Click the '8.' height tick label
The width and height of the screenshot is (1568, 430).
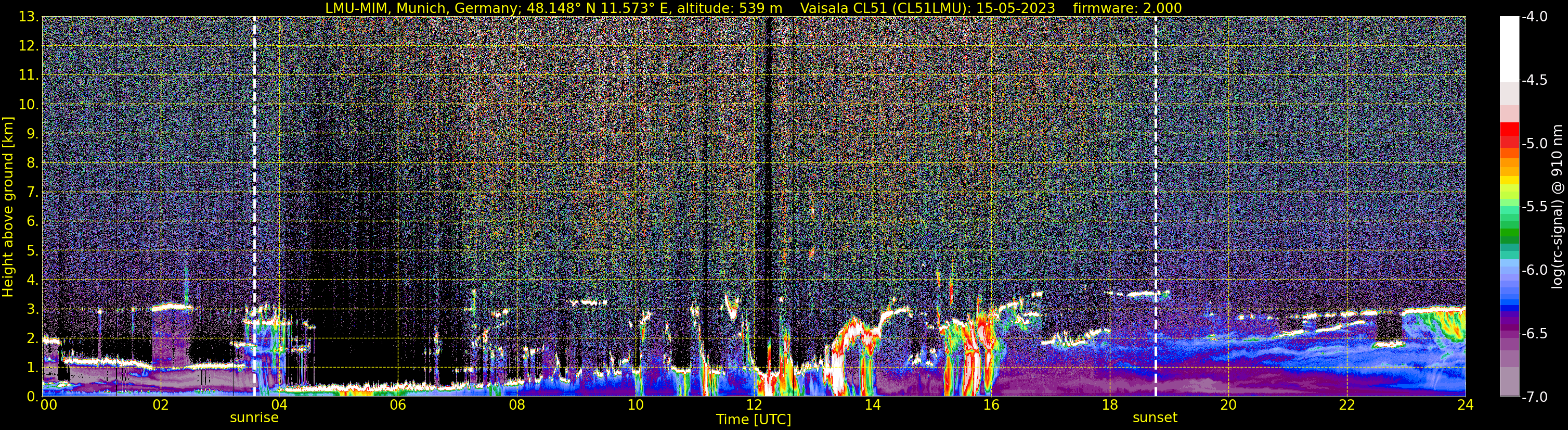[x=32, y=163]
